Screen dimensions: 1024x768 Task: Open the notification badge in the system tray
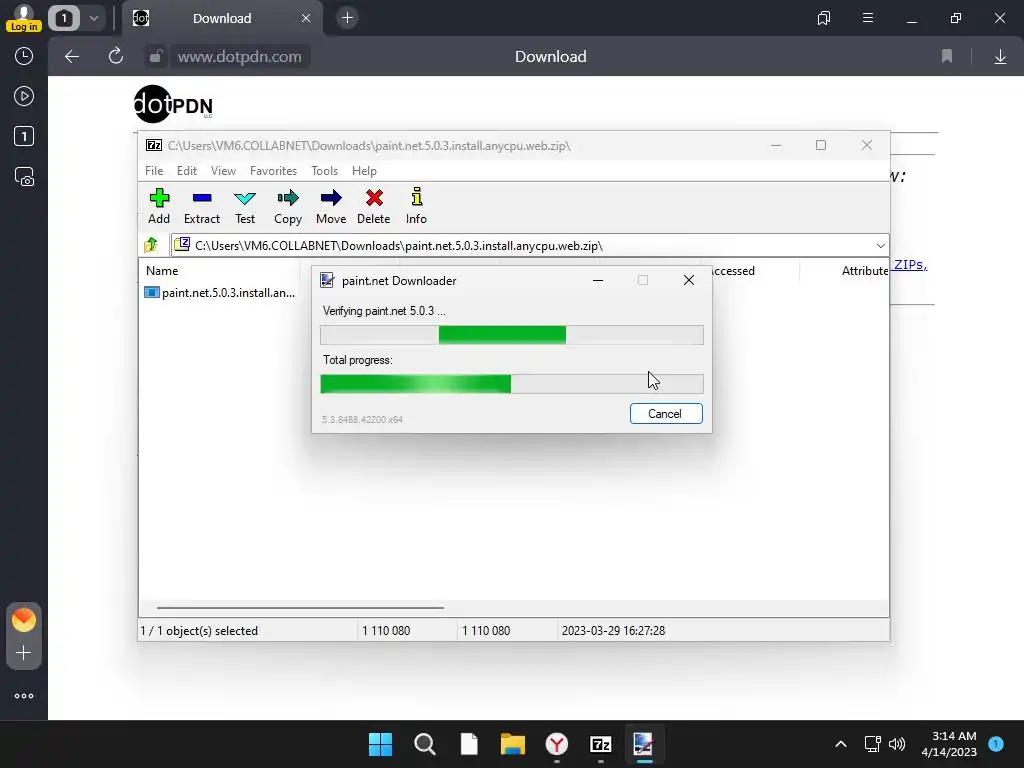[995, 743]
